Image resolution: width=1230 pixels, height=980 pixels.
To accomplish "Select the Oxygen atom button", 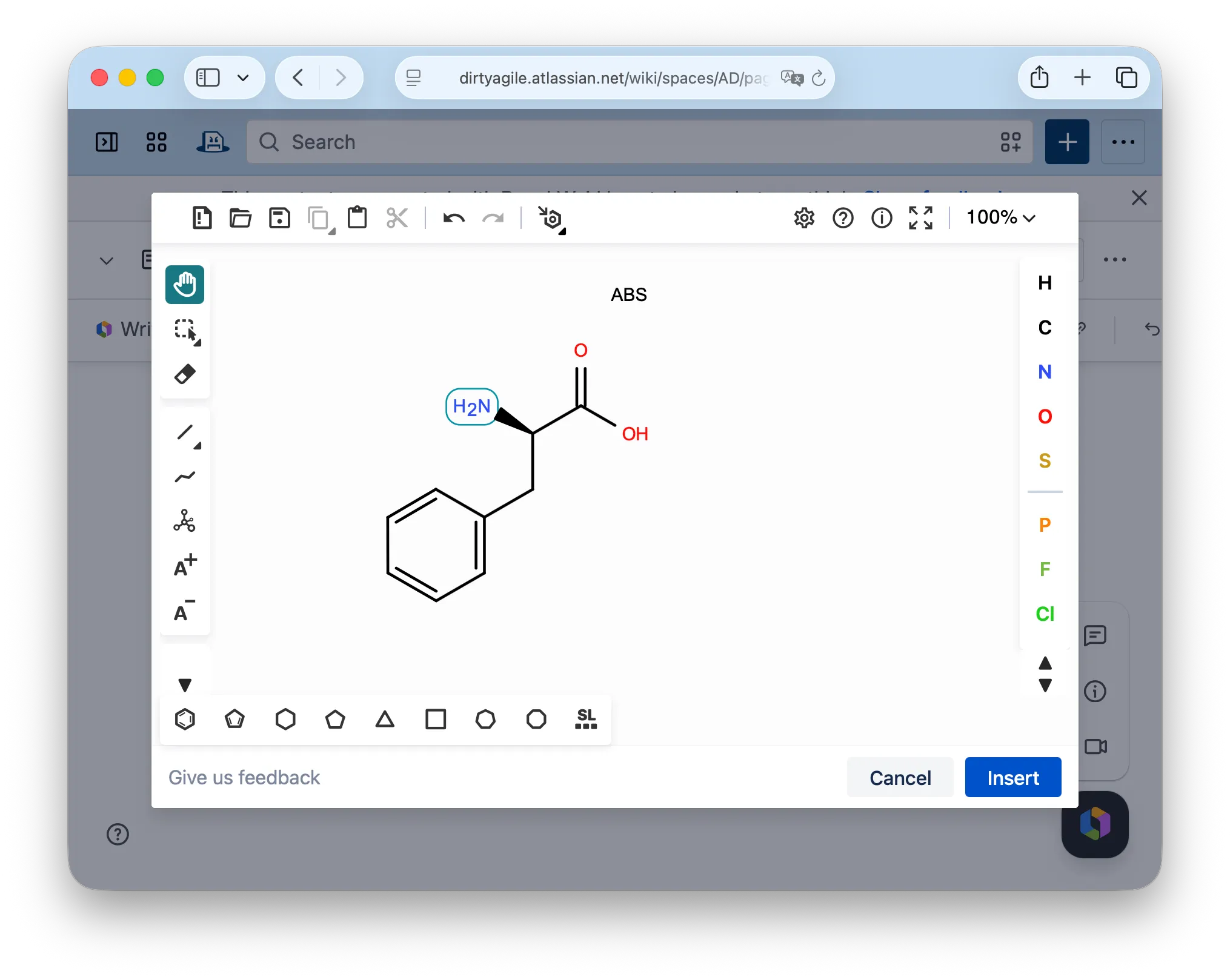I will pyautogui.click(x=1045, y=417).
